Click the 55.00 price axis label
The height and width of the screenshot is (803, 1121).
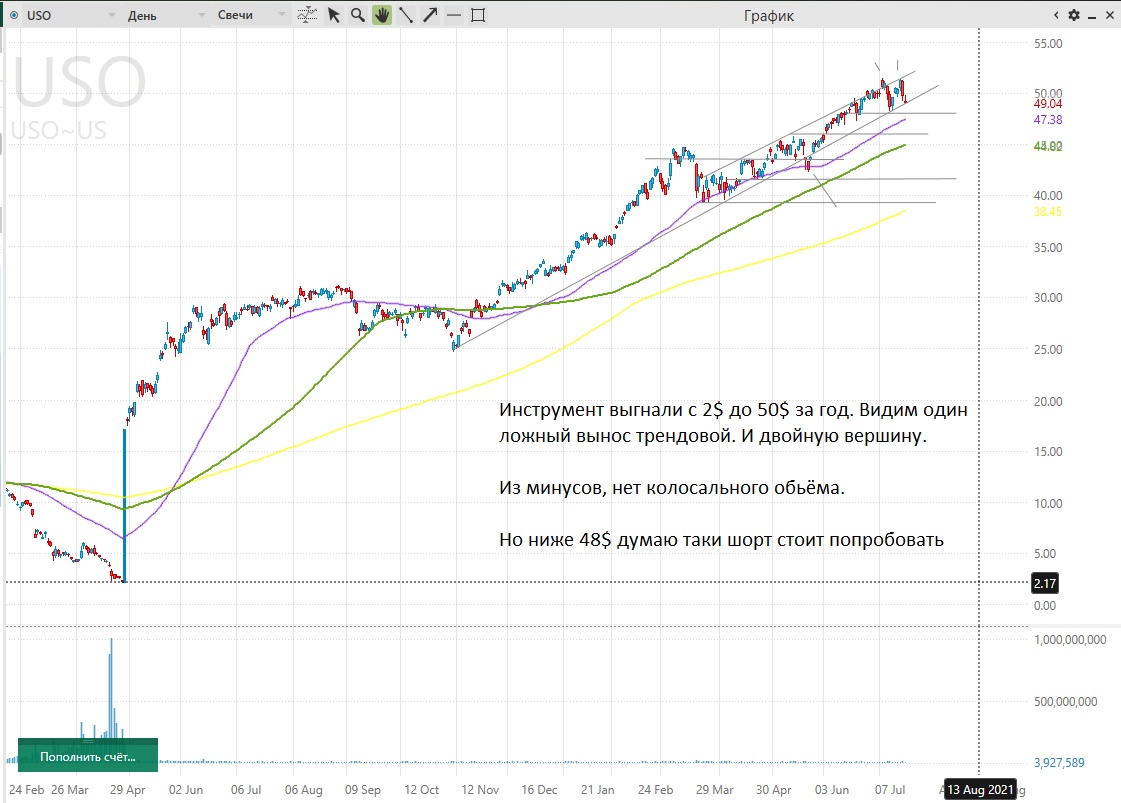[x=1048, y=44]
